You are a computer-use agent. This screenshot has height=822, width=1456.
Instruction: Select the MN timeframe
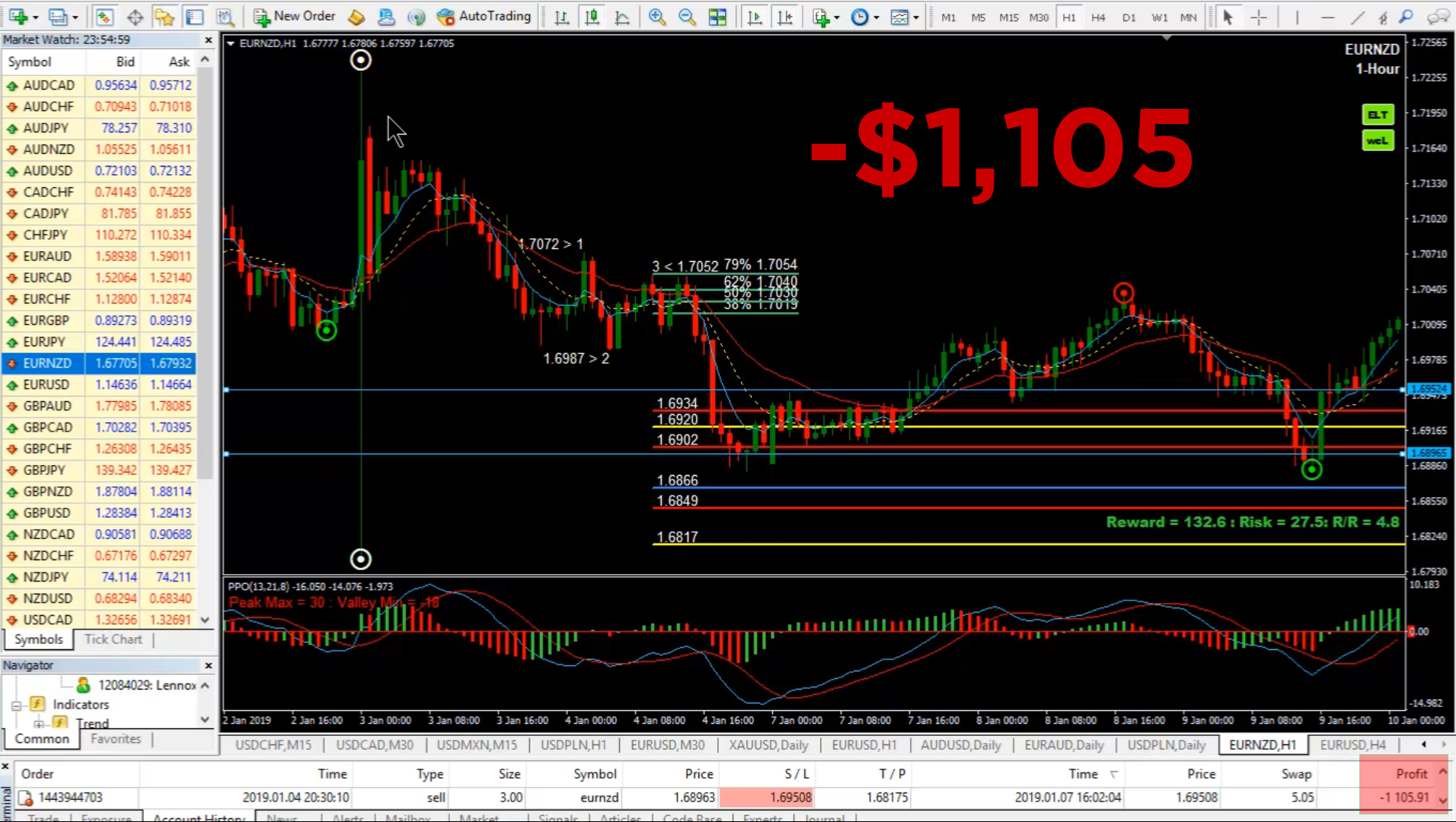coord(1189,17)
